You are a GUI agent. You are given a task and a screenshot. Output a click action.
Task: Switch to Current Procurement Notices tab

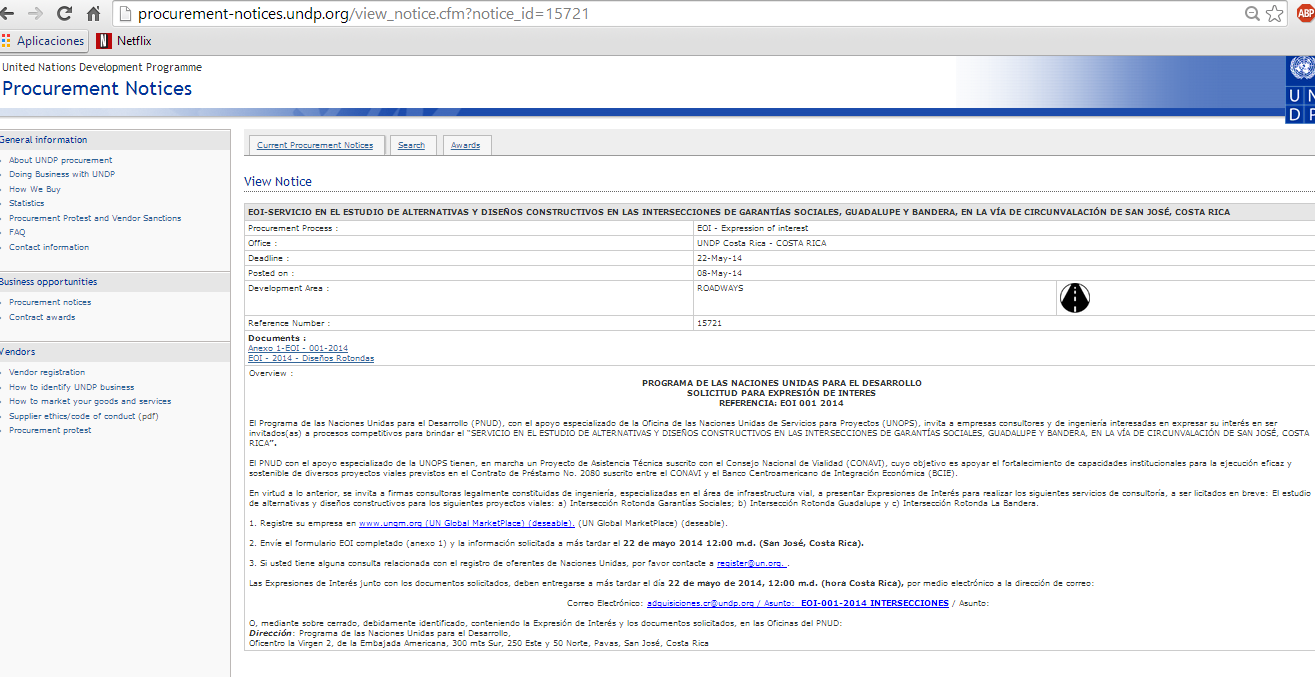pos(314,146)
